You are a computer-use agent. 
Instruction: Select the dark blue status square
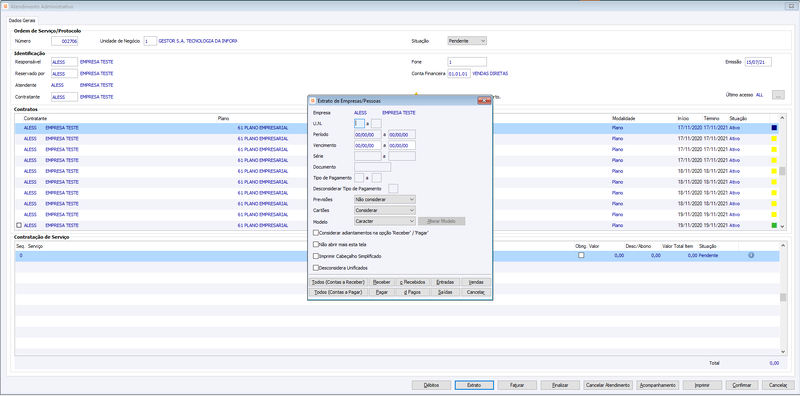point(774,128)
